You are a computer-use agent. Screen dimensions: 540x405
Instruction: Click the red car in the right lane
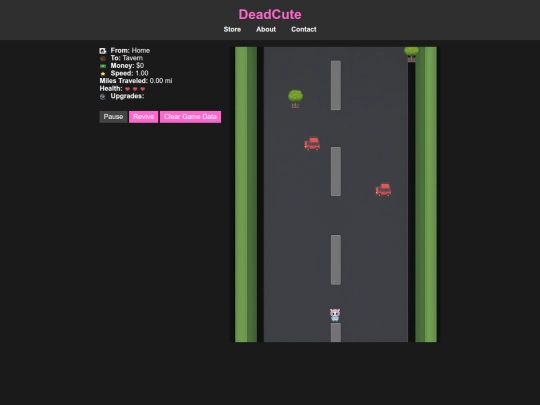383,189
